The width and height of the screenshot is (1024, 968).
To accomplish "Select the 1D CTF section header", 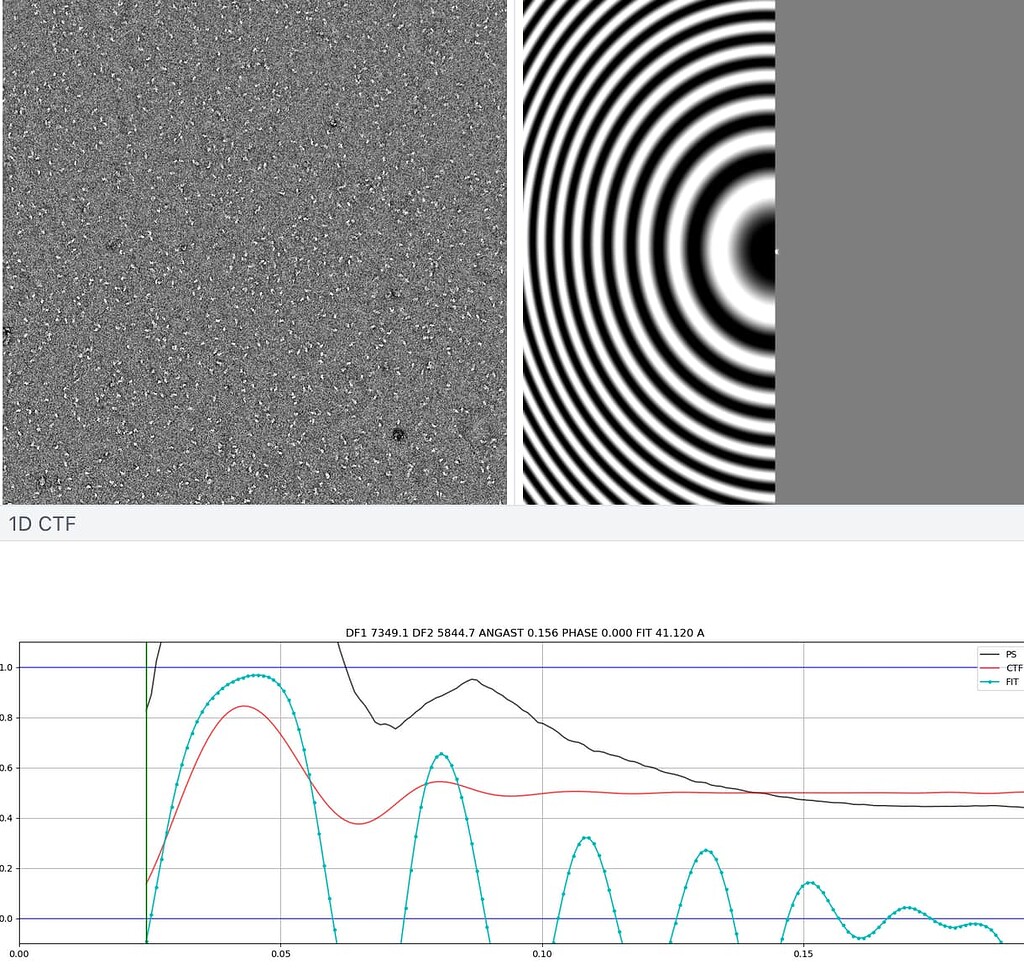I will (x=42, y=524).
